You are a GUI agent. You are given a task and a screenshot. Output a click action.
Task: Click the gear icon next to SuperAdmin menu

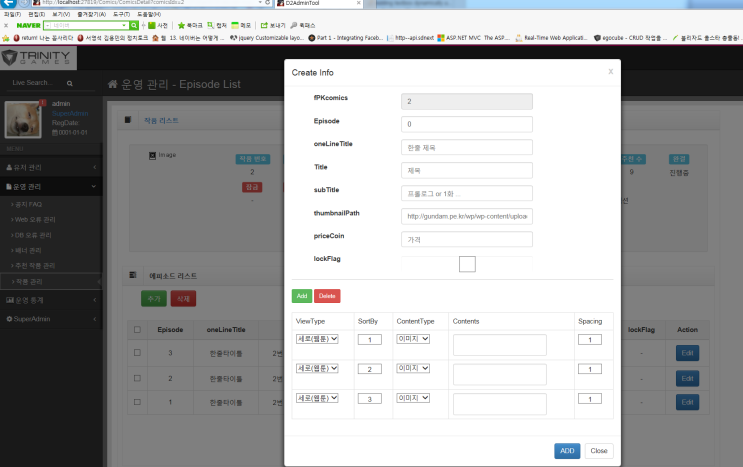click(9, 319)
